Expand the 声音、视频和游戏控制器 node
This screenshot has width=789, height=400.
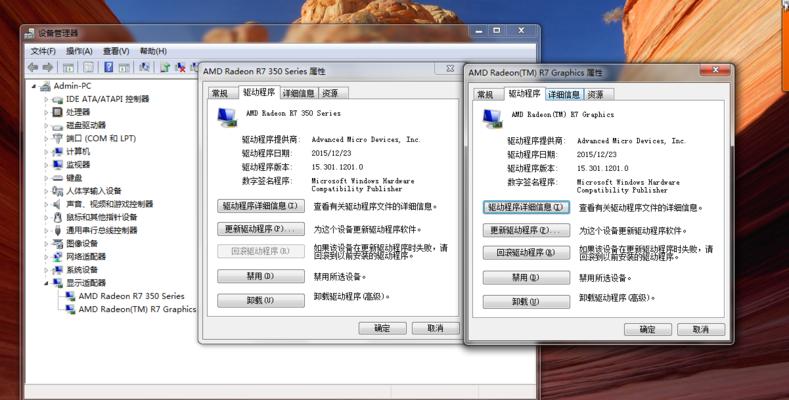pyautogui.click(x=46, y=204)
